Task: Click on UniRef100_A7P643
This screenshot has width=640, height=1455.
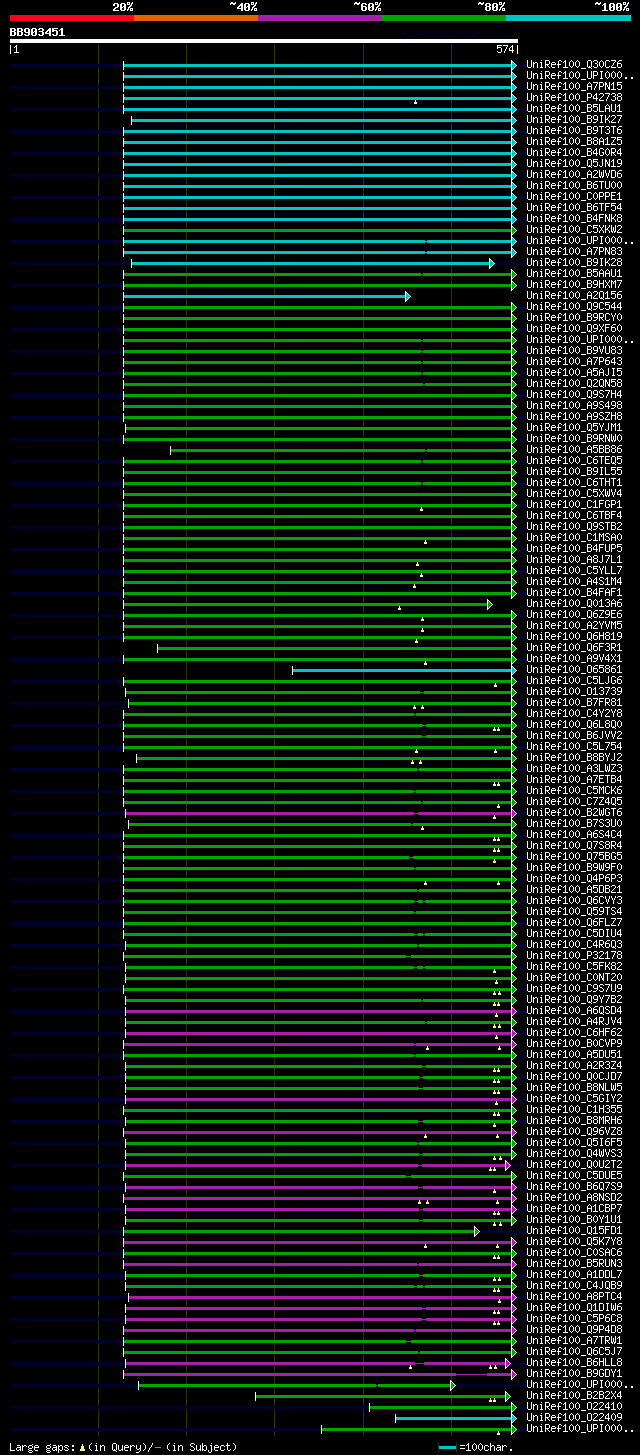Action: click(x=574, y=361)
